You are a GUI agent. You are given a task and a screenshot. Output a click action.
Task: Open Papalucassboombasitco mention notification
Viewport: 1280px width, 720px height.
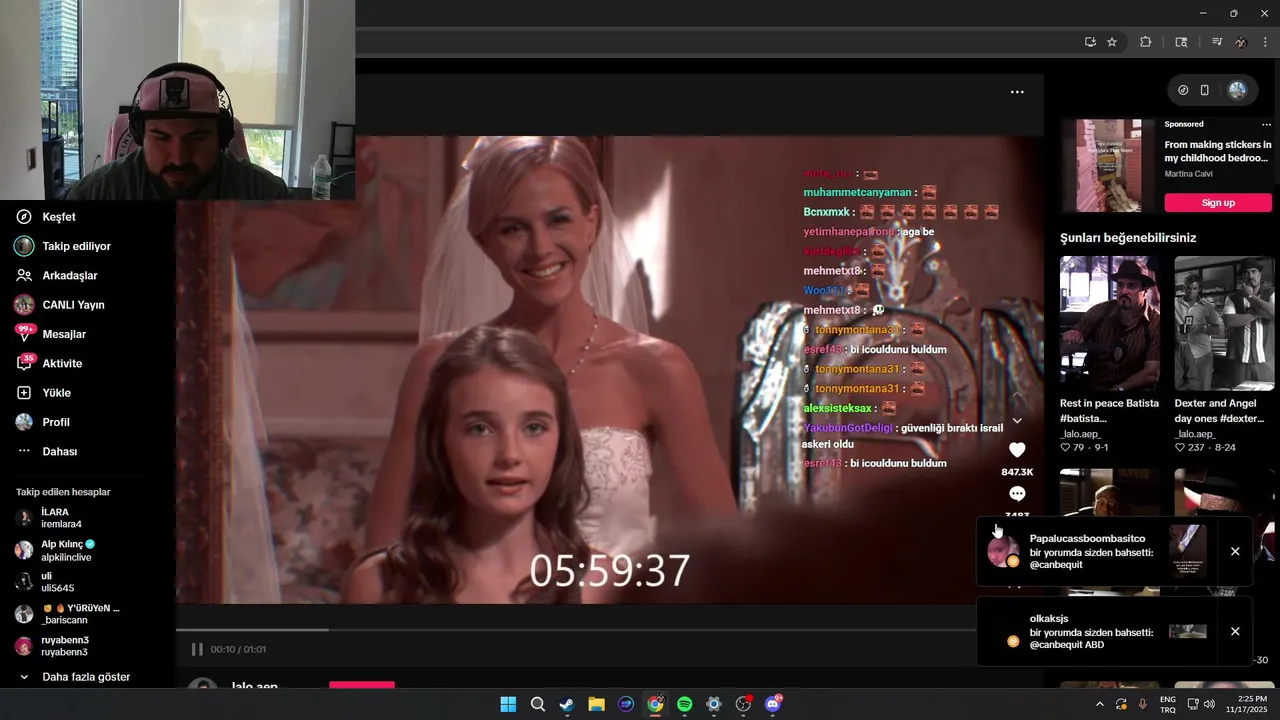pos(1097,551)
